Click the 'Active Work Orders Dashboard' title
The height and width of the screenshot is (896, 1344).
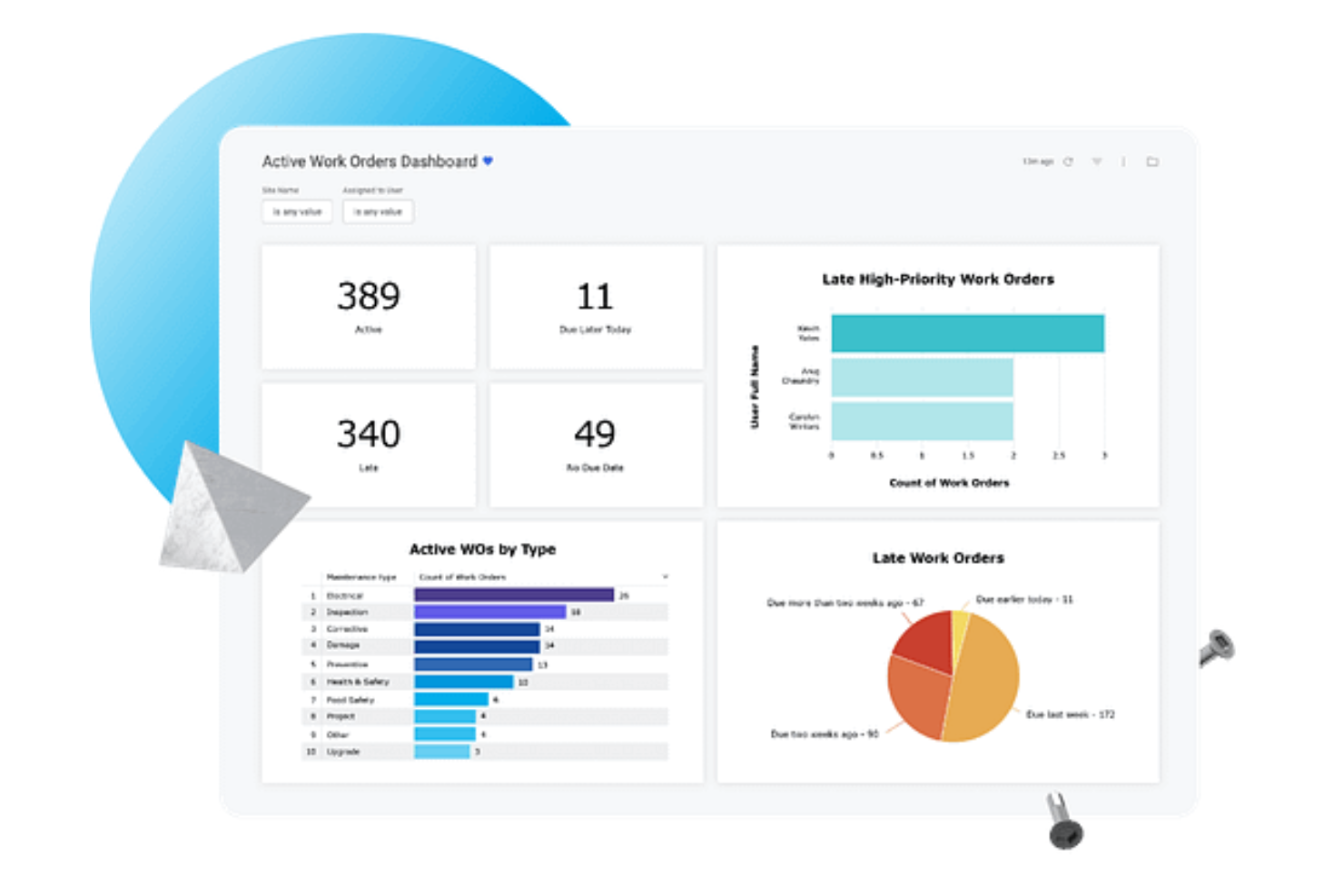pos(368,161)
